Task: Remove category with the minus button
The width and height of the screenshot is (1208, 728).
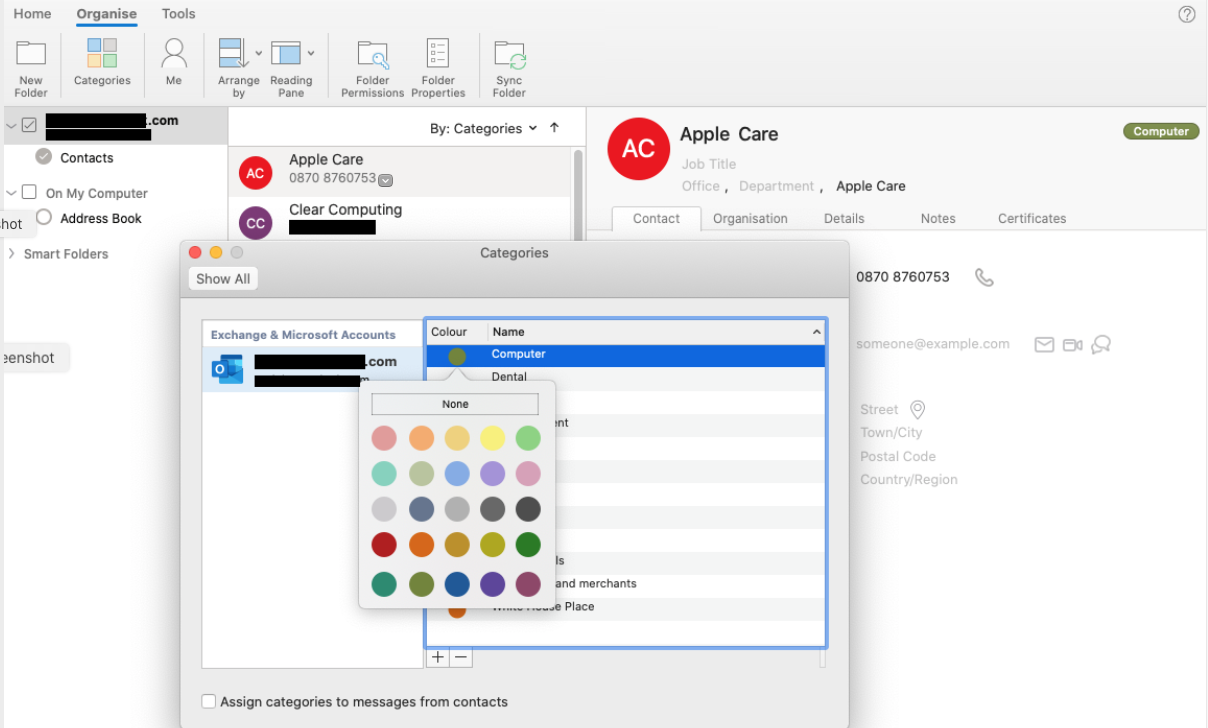Action: pyautogui.click(x=460, y=657)
